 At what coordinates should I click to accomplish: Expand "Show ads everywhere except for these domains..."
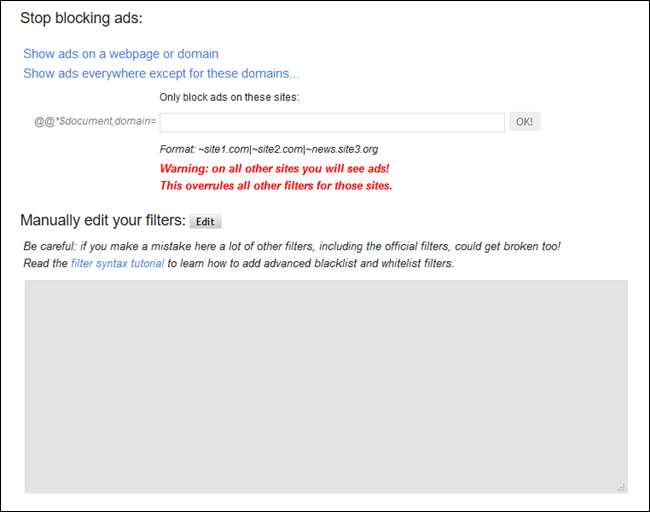pos(161,73)
